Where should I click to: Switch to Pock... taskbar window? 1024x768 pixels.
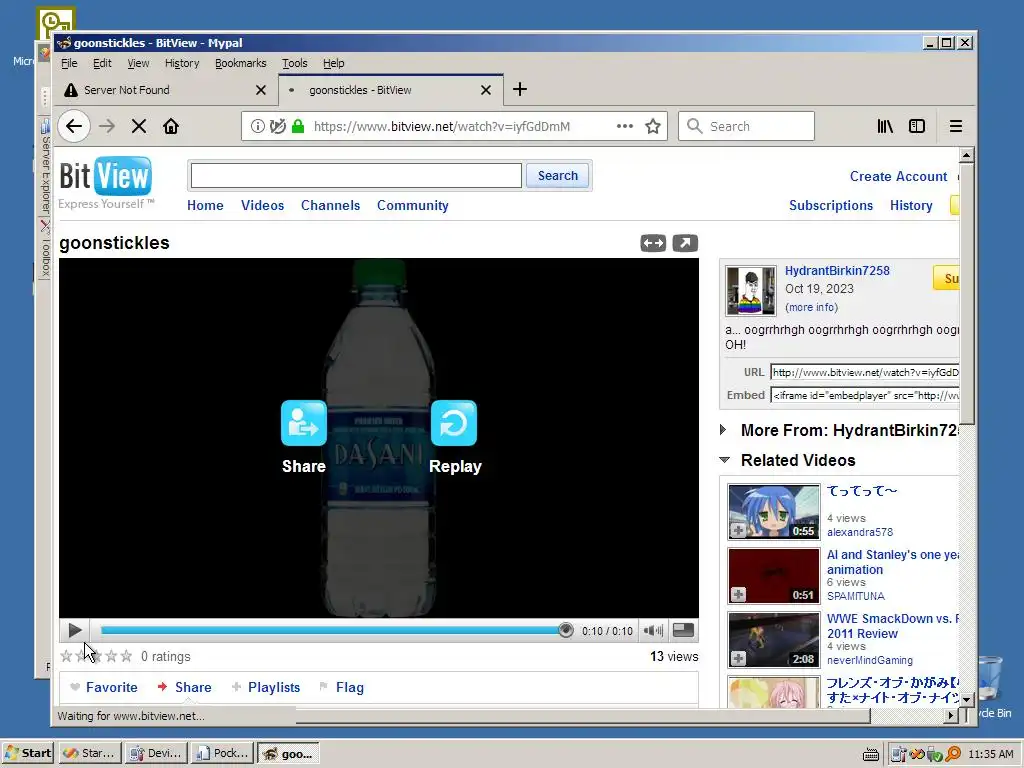pos(222,753)
